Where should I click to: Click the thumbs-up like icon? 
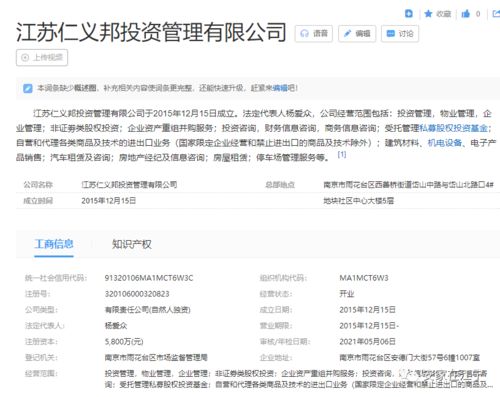pos(465,14)
